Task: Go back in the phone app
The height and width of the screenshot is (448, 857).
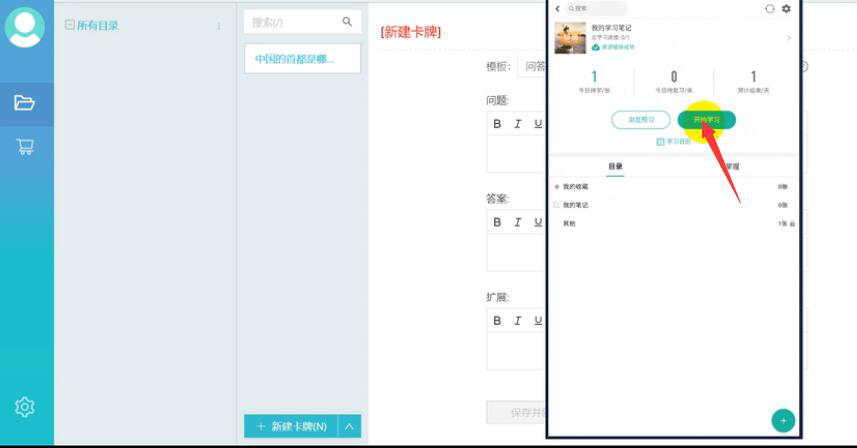Action: point(557,9)
